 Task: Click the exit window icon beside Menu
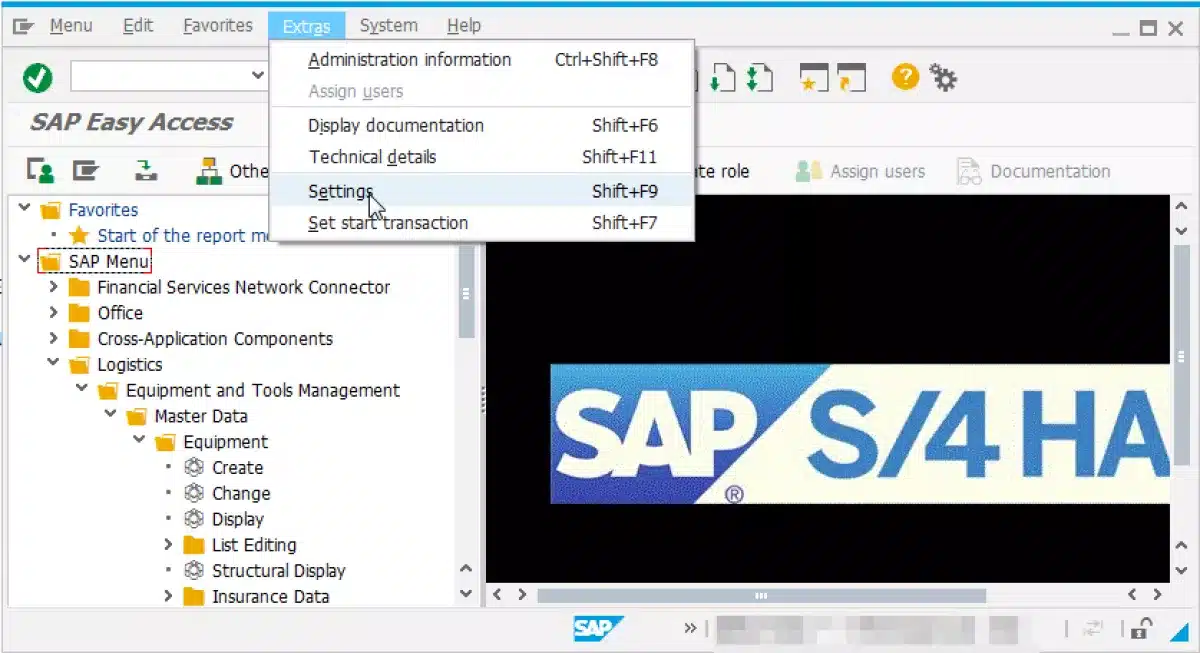23,26
